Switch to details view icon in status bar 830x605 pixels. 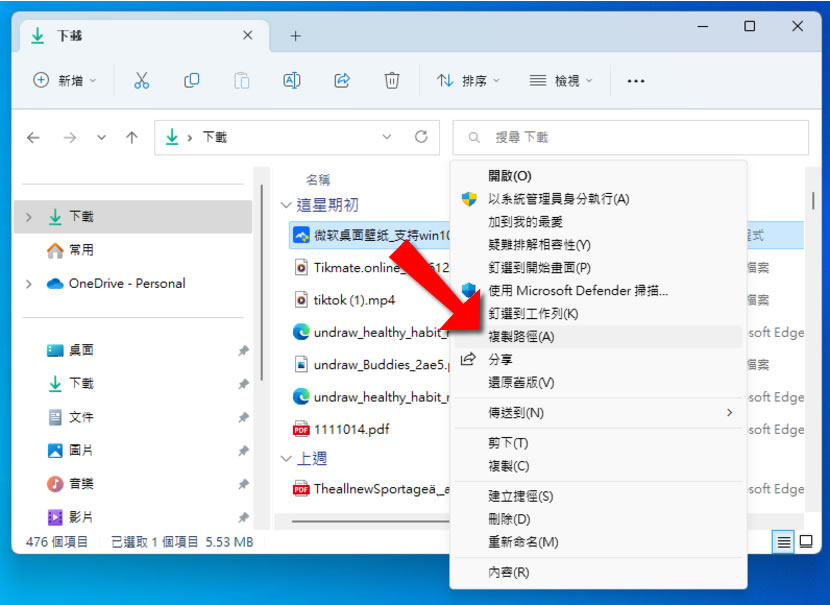click(x=784, y=541)
